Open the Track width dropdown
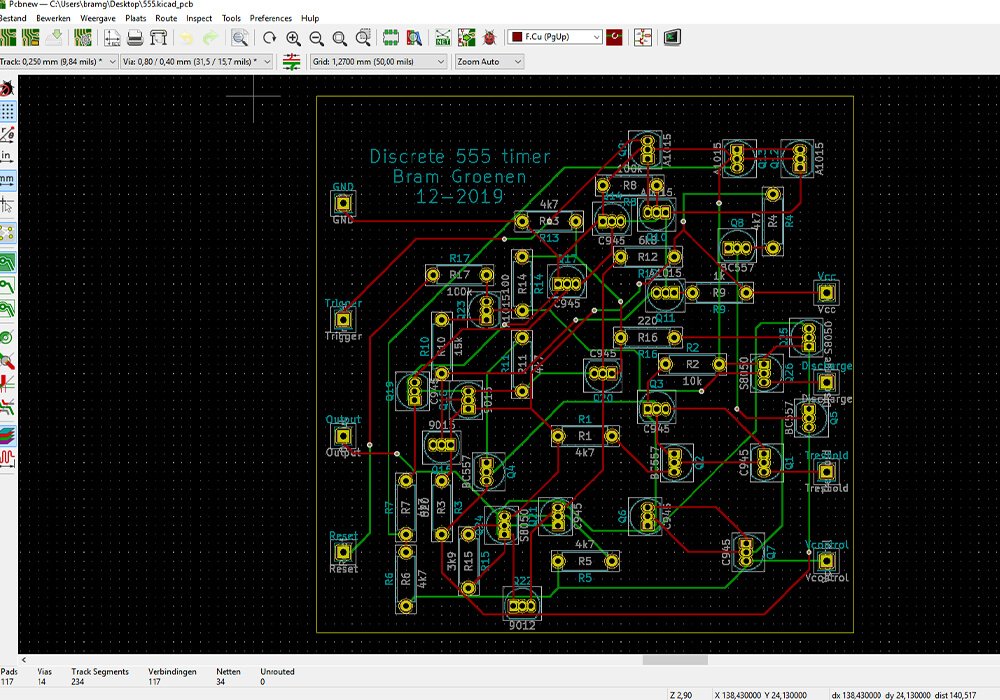This screenshot has width=1000, height=700. 59,62
